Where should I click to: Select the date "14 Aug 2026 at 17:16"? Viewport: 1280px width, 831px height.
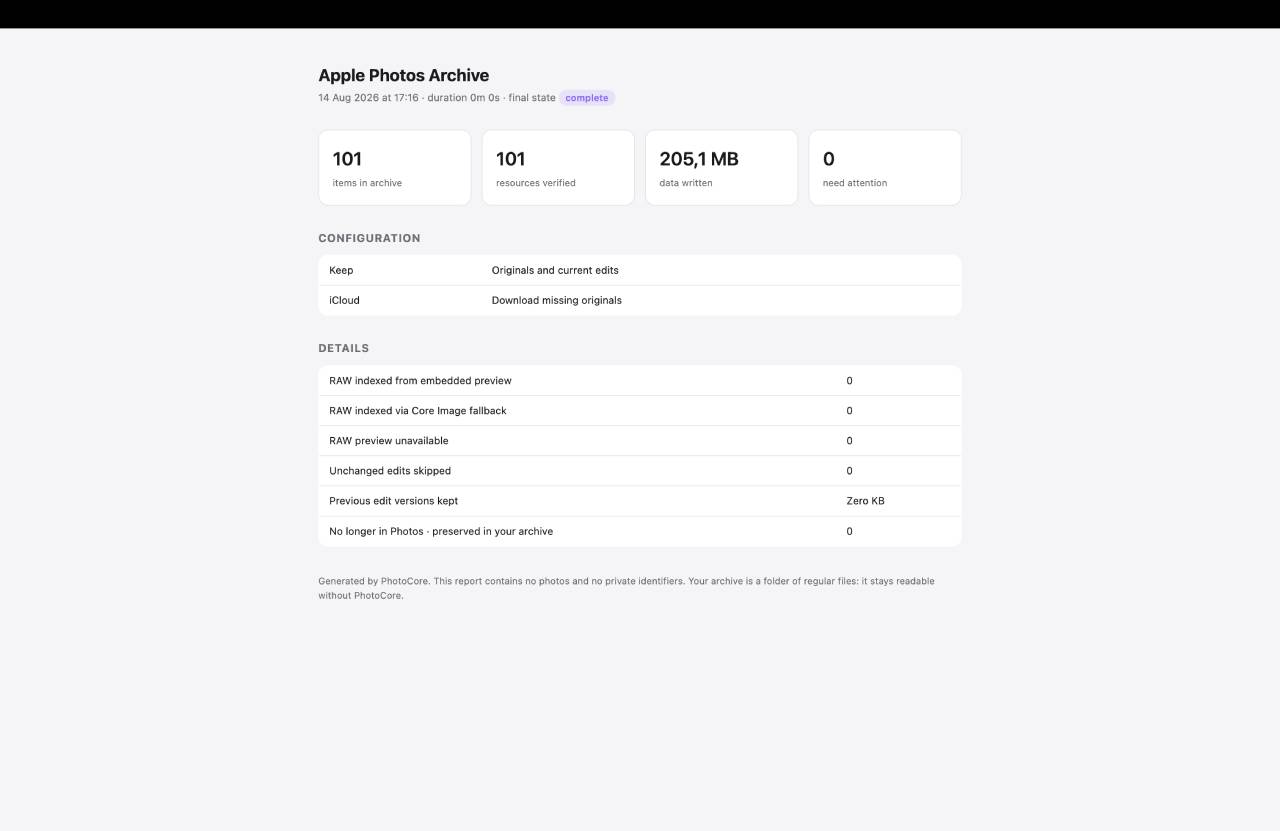pos(368,98)
